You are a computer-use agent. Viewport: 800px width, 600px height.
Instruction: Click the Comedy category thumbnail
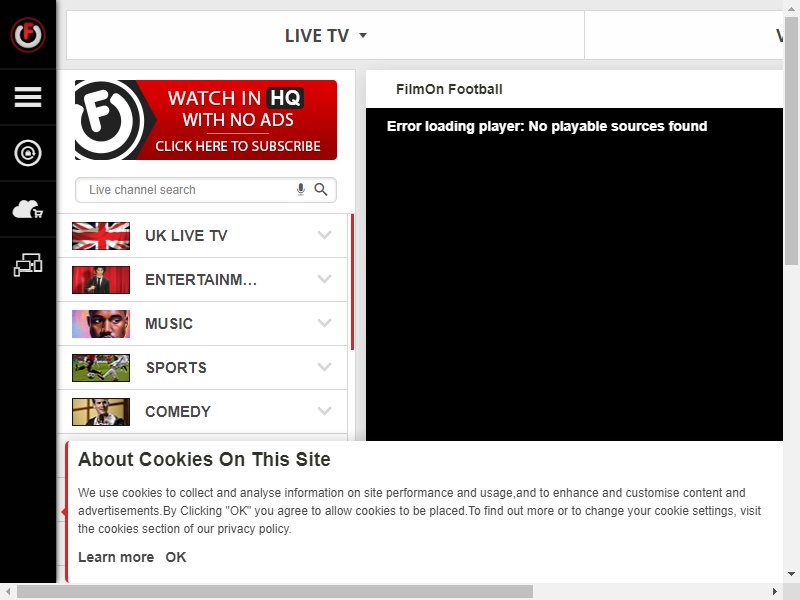tap(101, 412)
